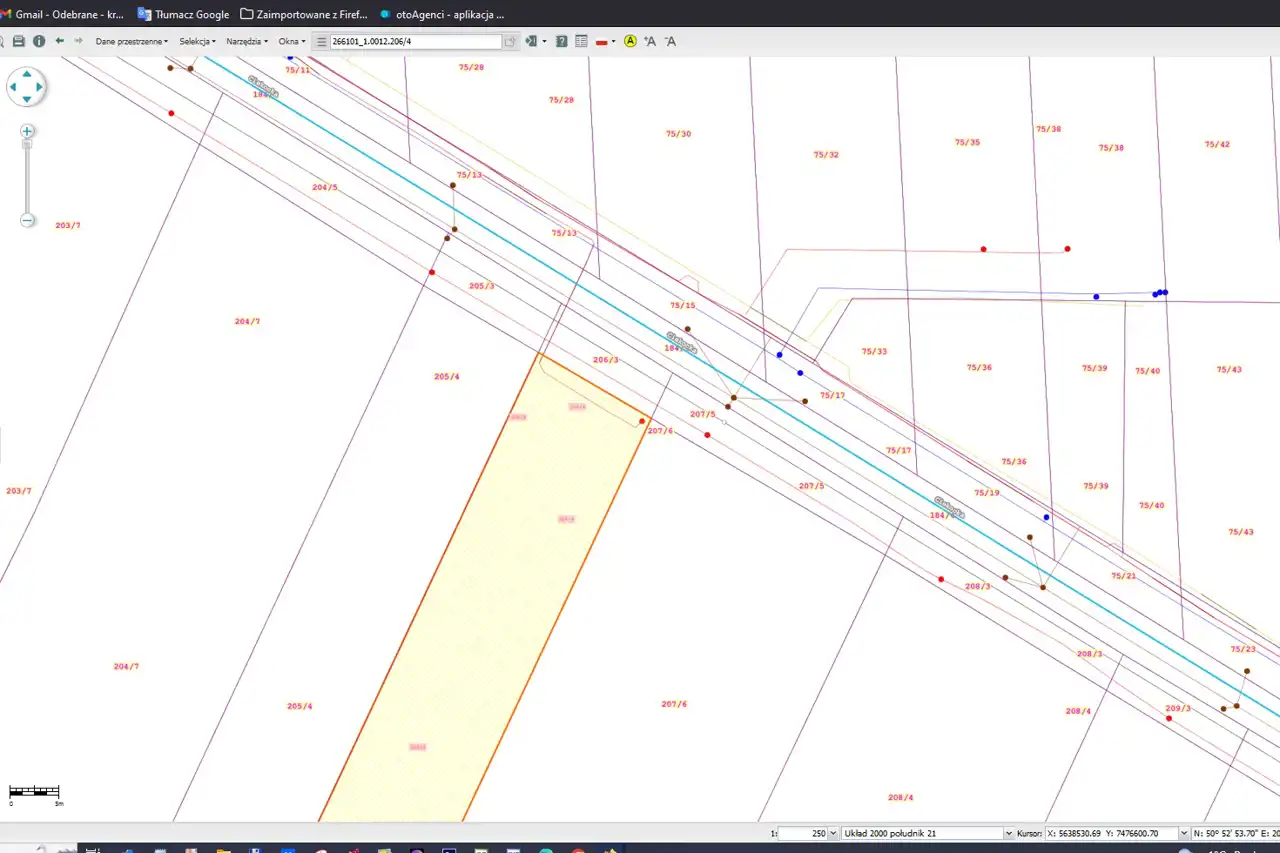Open the Tłumacz Google bookmark

[x=183, y=14]
